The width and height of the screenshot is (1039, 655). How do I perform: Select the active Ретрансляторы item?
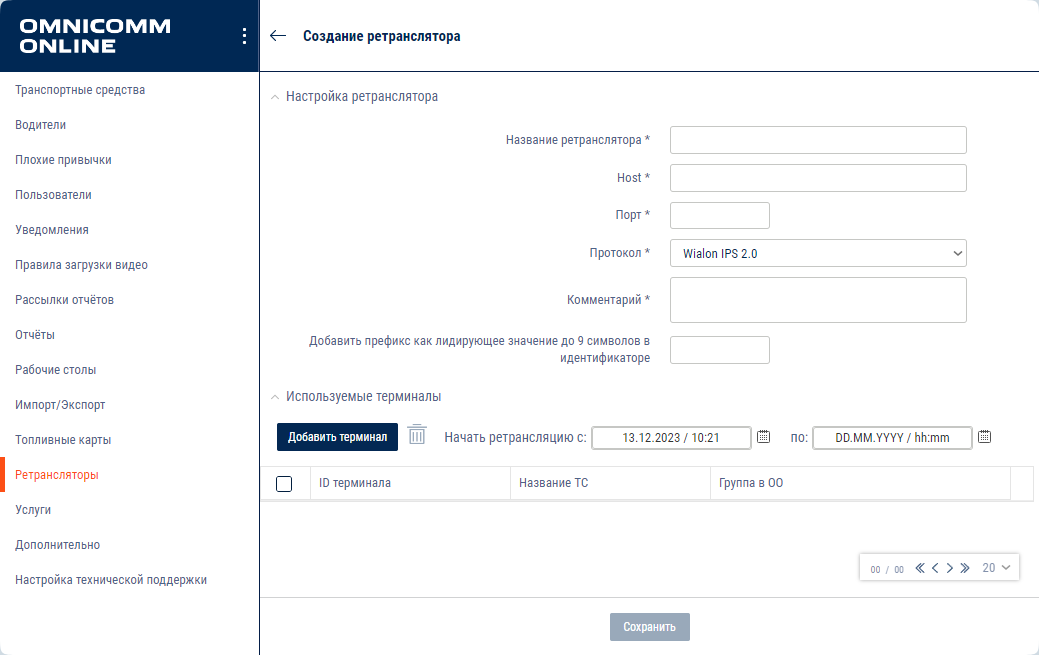tap(57, 475)
